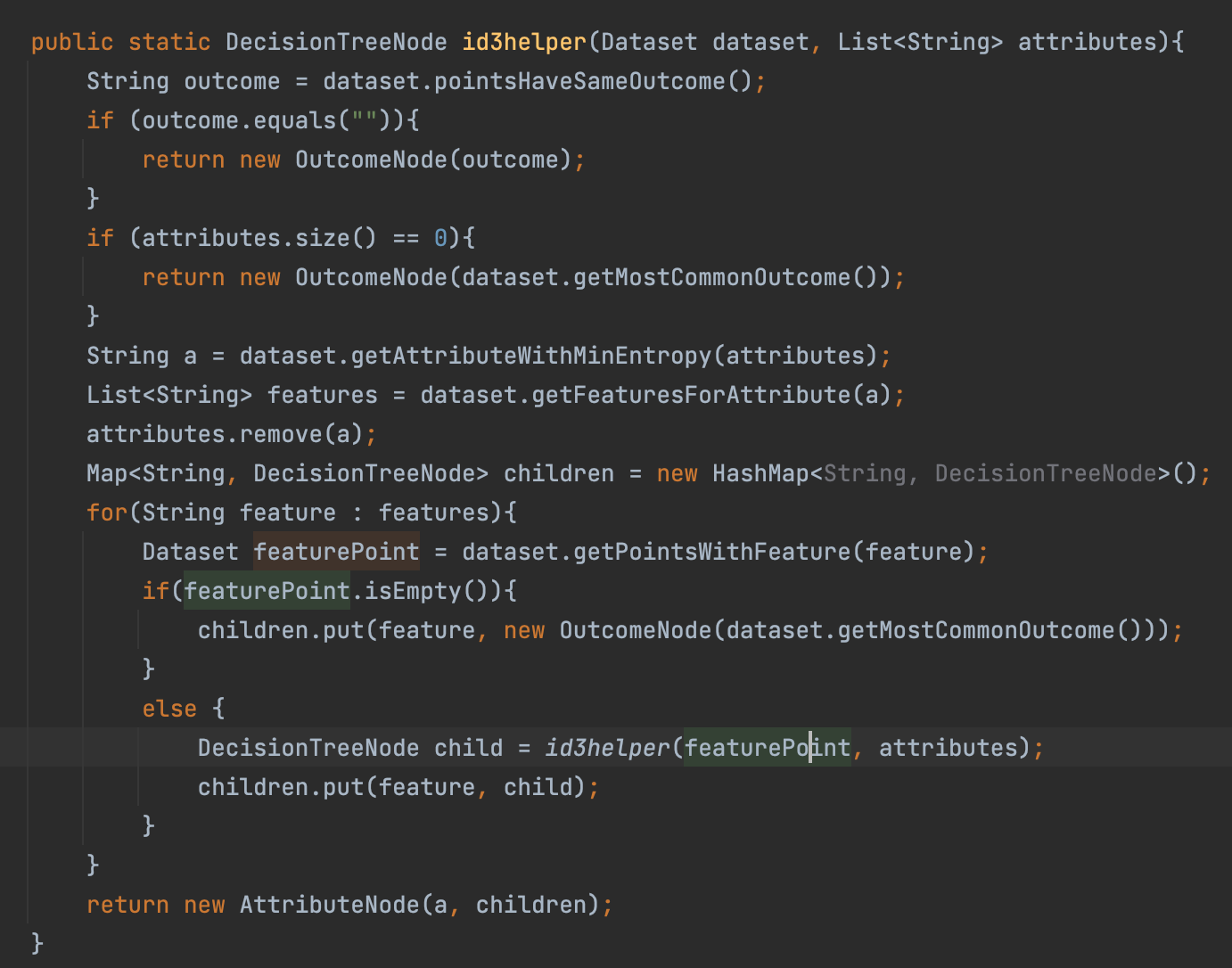Screen dimensions: 1232x968
Task: Click the getPointsWithFeature method call
Action: pos(711,552)
